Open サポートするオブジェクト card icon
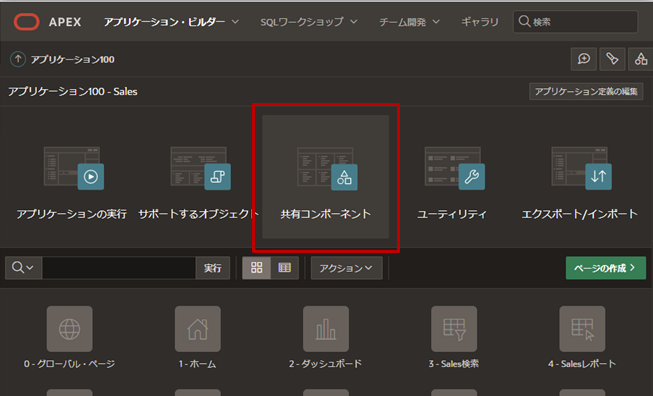 point(200,168)
